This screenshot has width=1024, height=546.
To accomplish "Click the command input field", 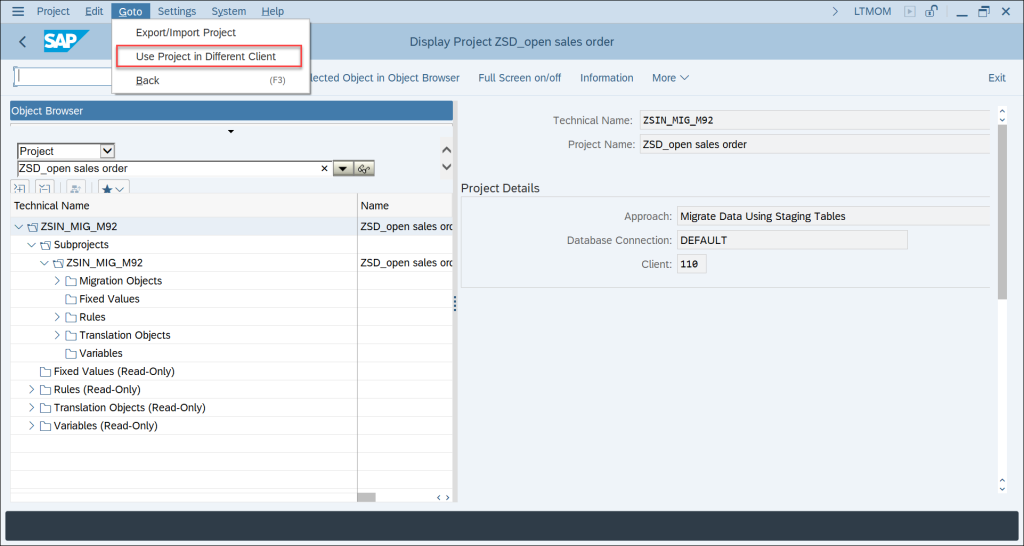I will 63,76.
